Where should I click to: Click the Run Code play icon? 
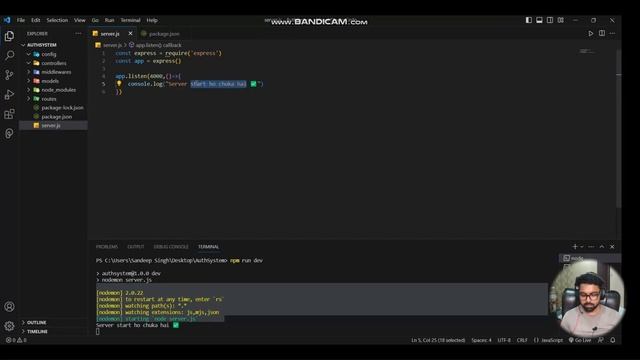[x=591, y=33]
